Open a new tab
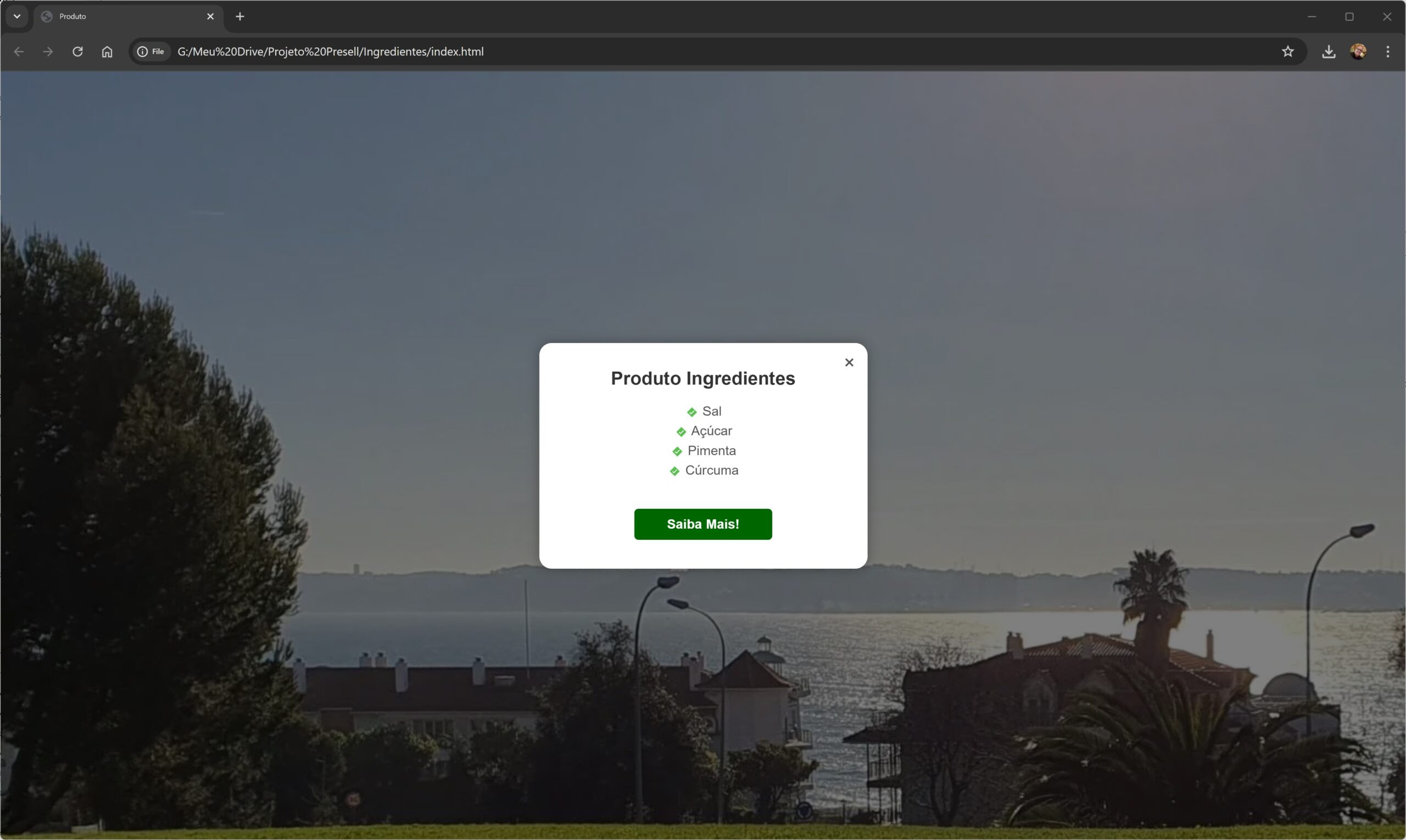 tap(240, 16)
